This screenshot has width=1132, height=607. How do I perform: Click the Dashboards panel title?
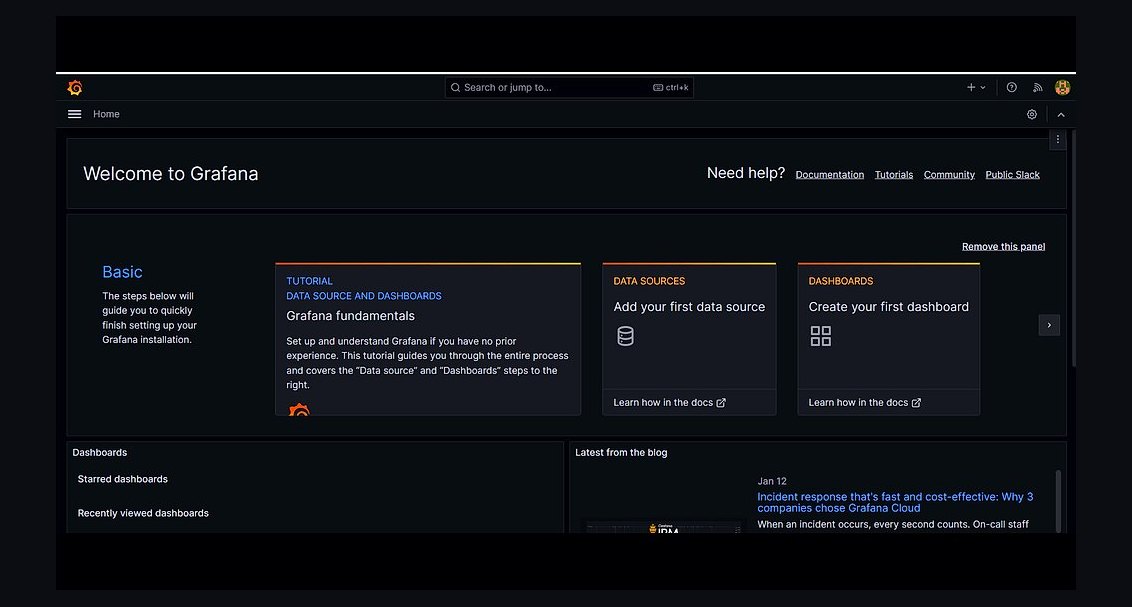tap(100, 453)
